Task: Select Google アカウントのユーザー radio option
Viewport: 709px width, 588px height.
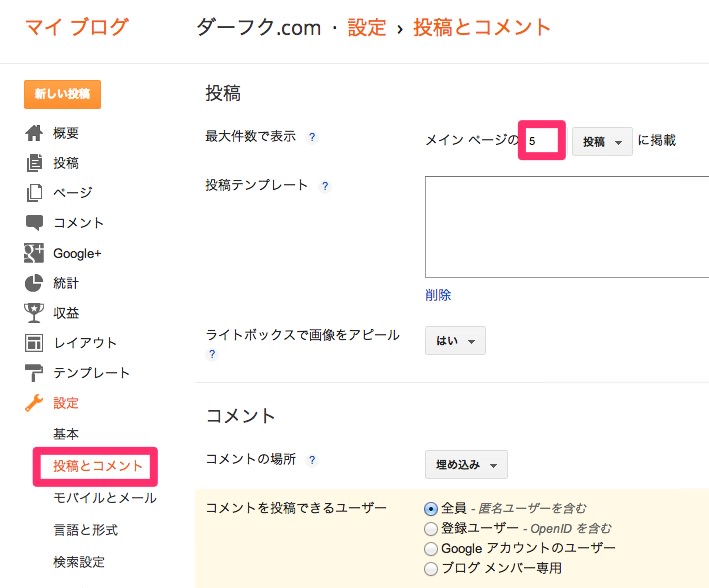Action: click(430, 549)
